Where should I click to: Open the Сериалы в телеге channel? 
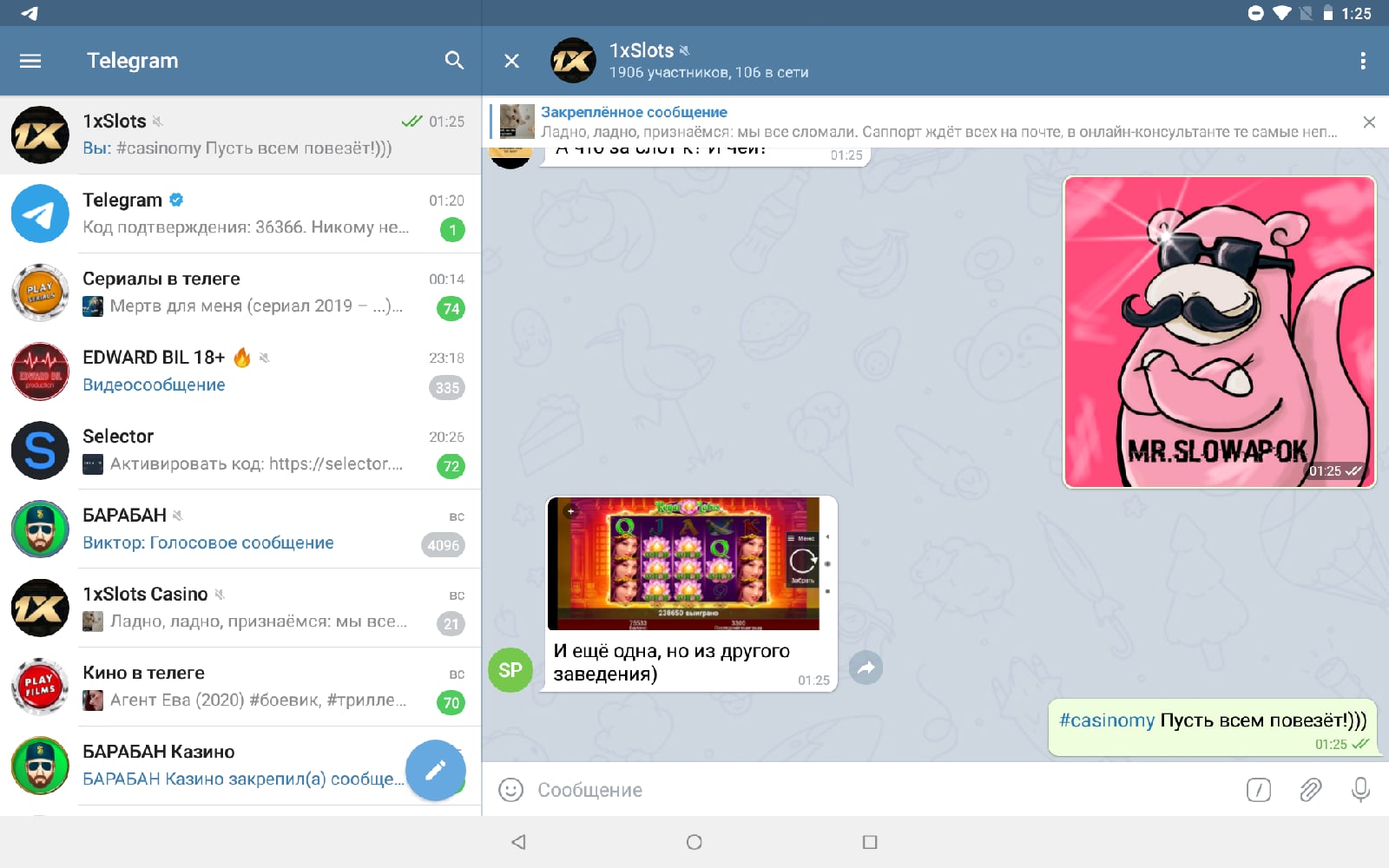tap(240, 293)
